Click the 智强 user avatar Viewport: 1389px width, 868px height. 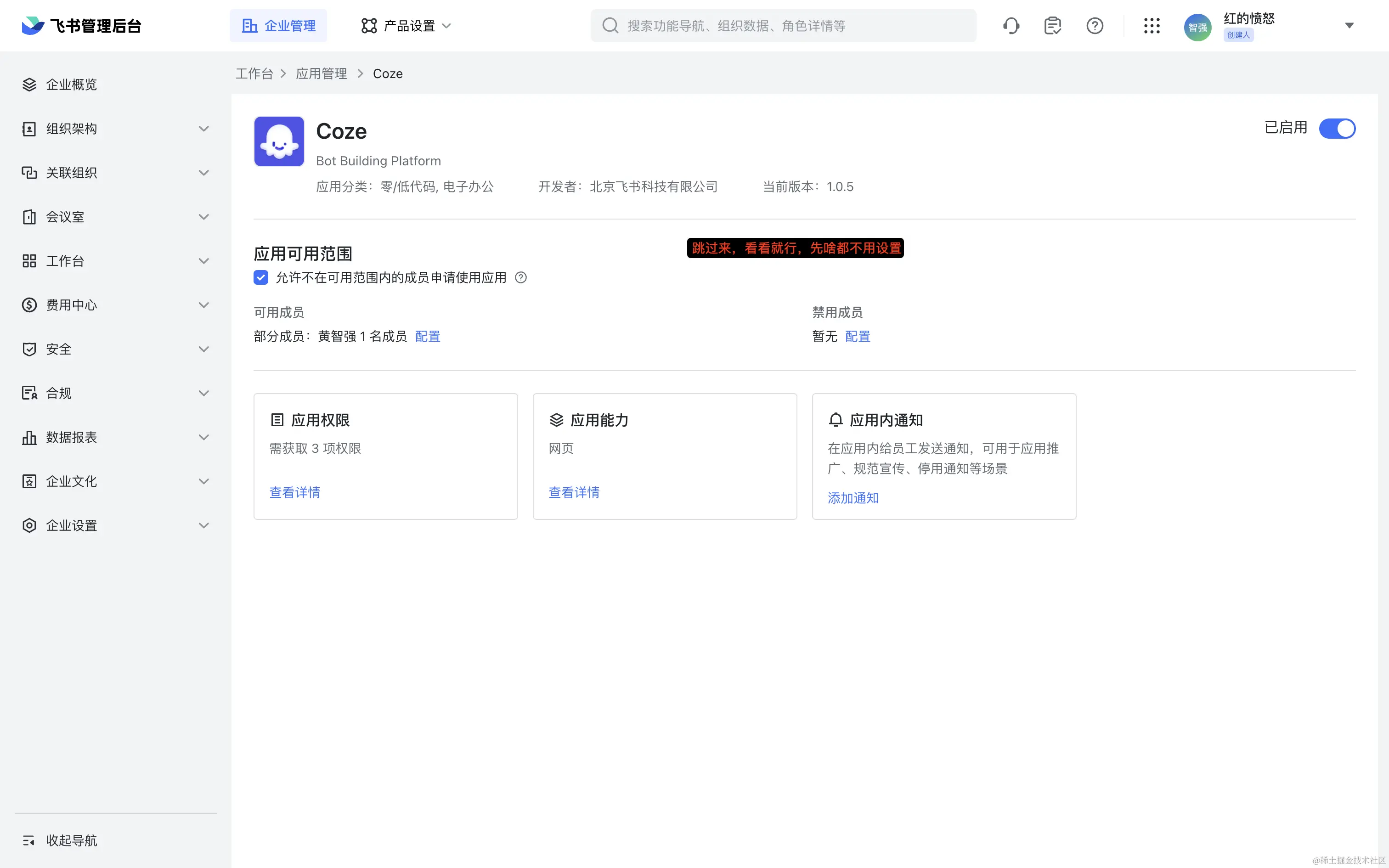pyautogui.click(x=1197, y=27)
